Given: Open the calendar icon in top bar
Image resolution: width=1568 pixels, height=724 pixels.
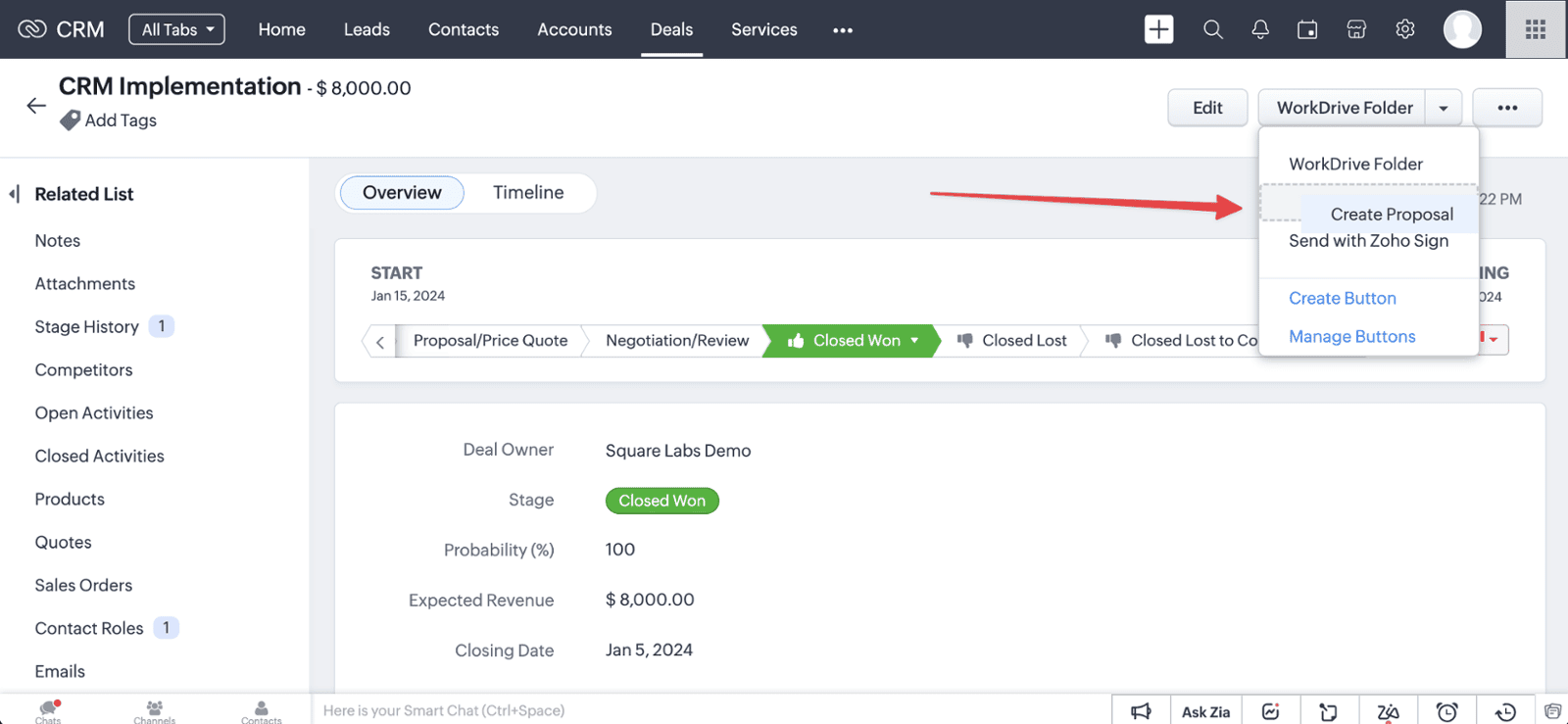Looking at the screenshot, I should 1307,29.
